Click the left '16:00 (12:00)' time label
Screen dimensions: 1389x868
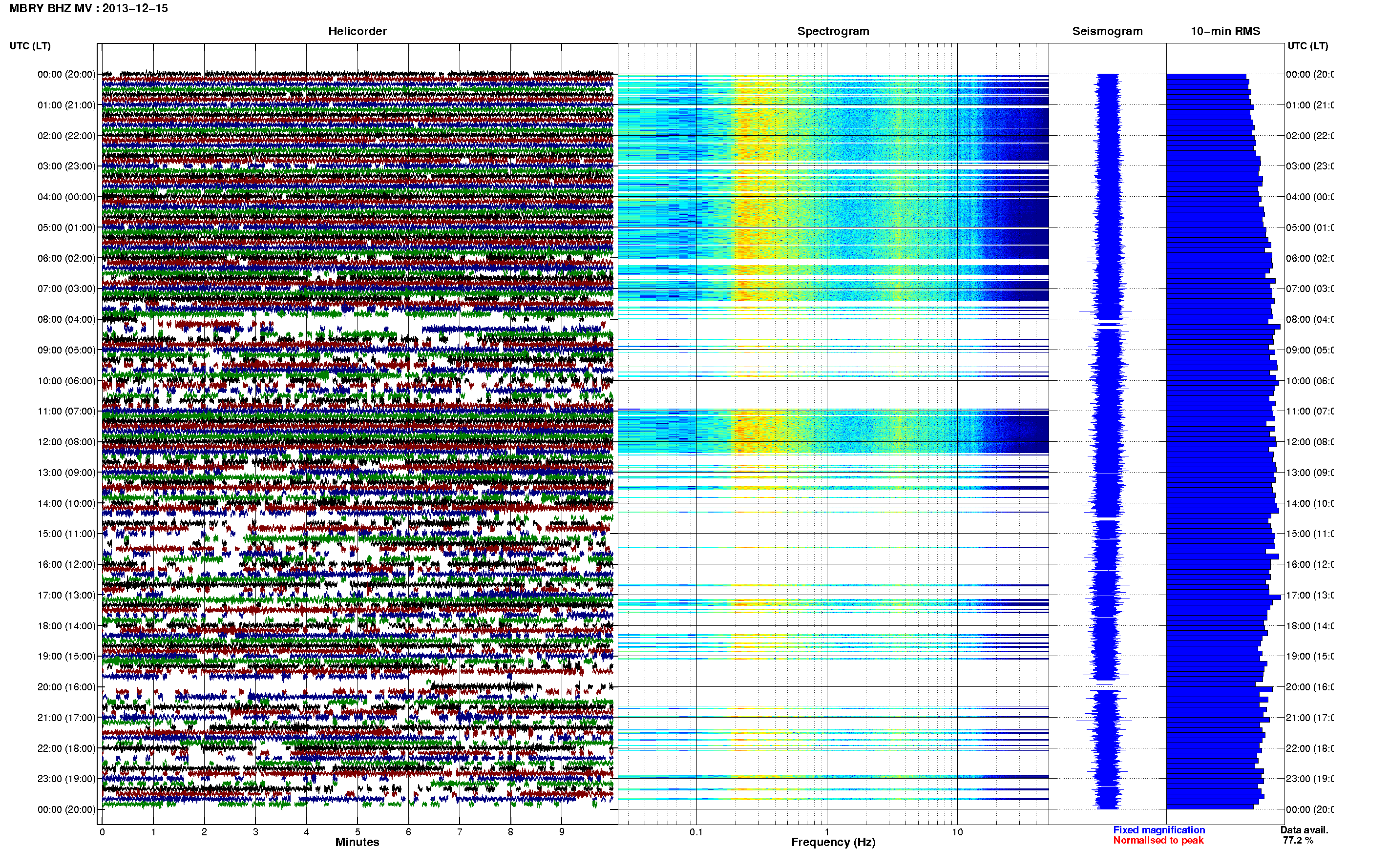coord(66,564)
